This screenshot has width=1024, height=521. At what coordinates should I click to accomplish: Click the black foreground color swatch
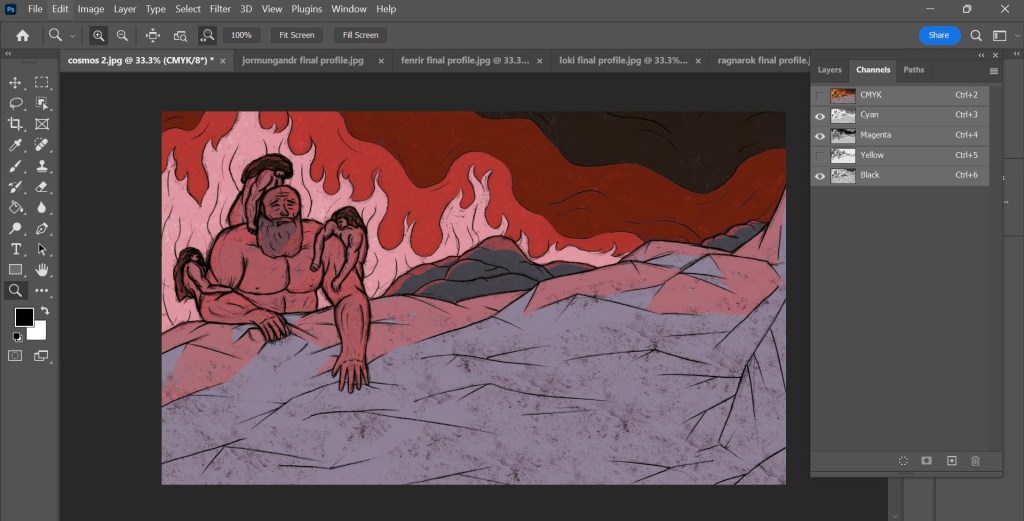(x=24, y=317)
